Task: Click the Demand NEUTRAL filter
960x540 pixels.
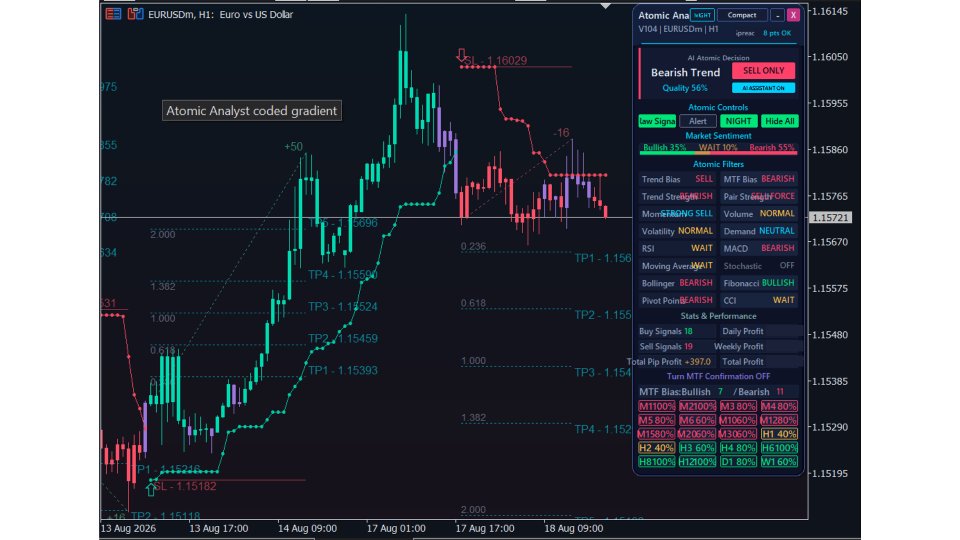Action: (x=759, y=231)
